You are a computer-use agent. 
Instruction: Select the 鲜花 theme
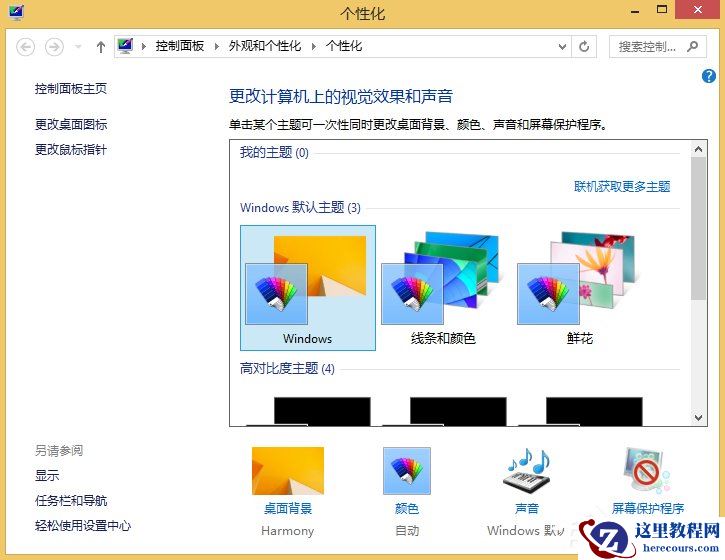coord(579,288)
